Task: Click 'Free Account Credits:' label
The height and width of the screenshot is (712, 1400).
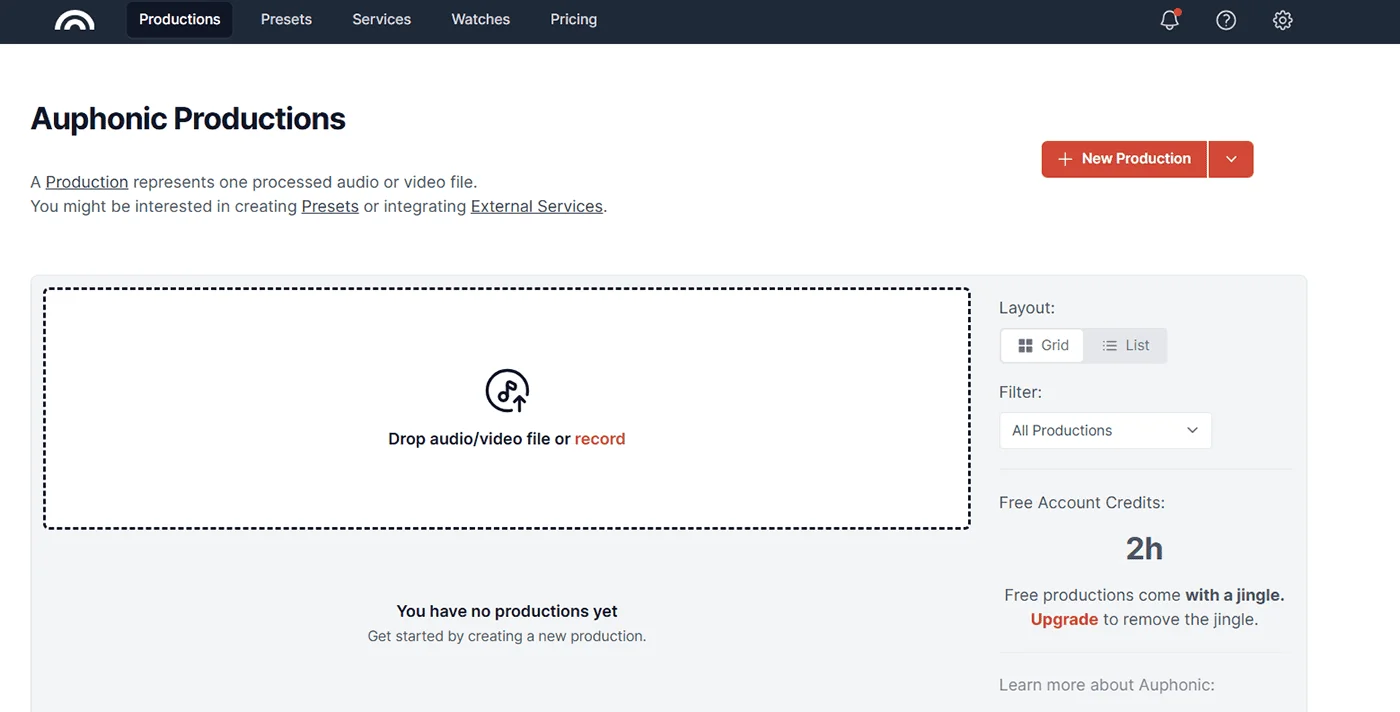Action: pos(1082,502)
